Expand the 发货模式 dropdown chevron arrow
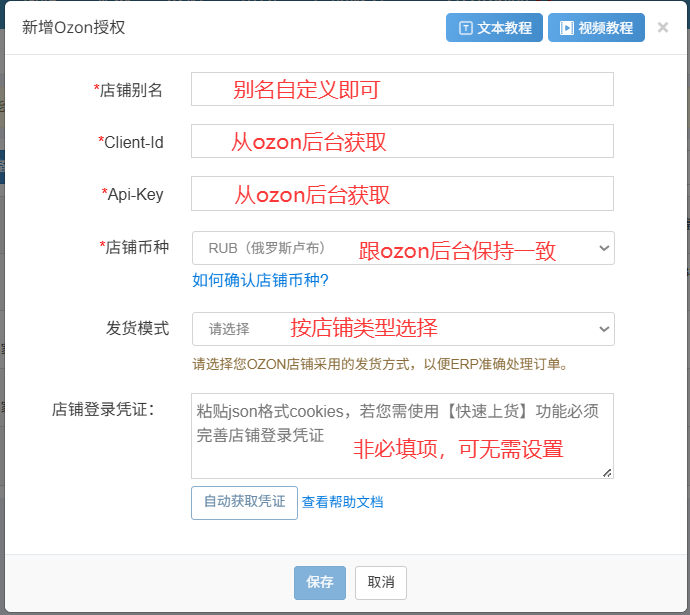Image resolution: width=690 pixels, height=615 pixels. click(x=604, y=329)
